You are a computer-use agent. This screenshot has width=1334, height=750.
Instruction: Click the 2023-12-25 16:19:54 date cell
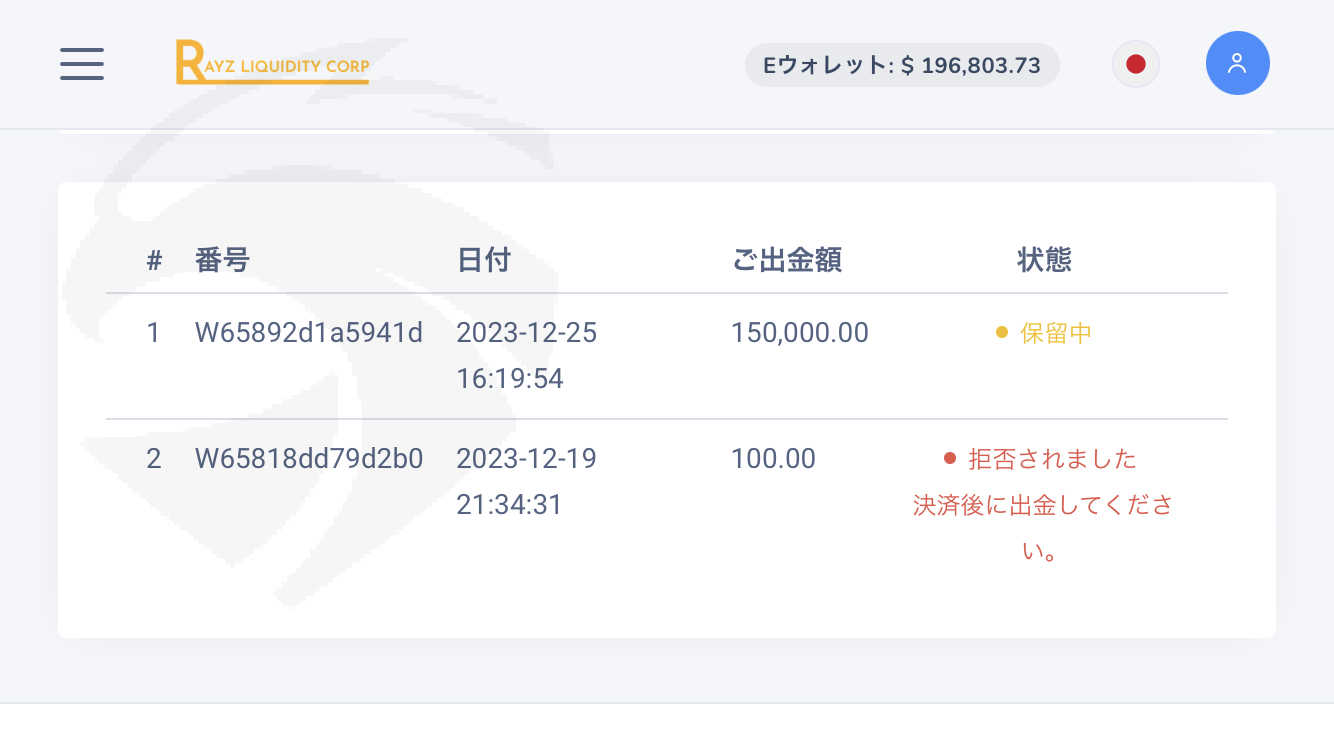pyautogui.click(x=526, y=356)
